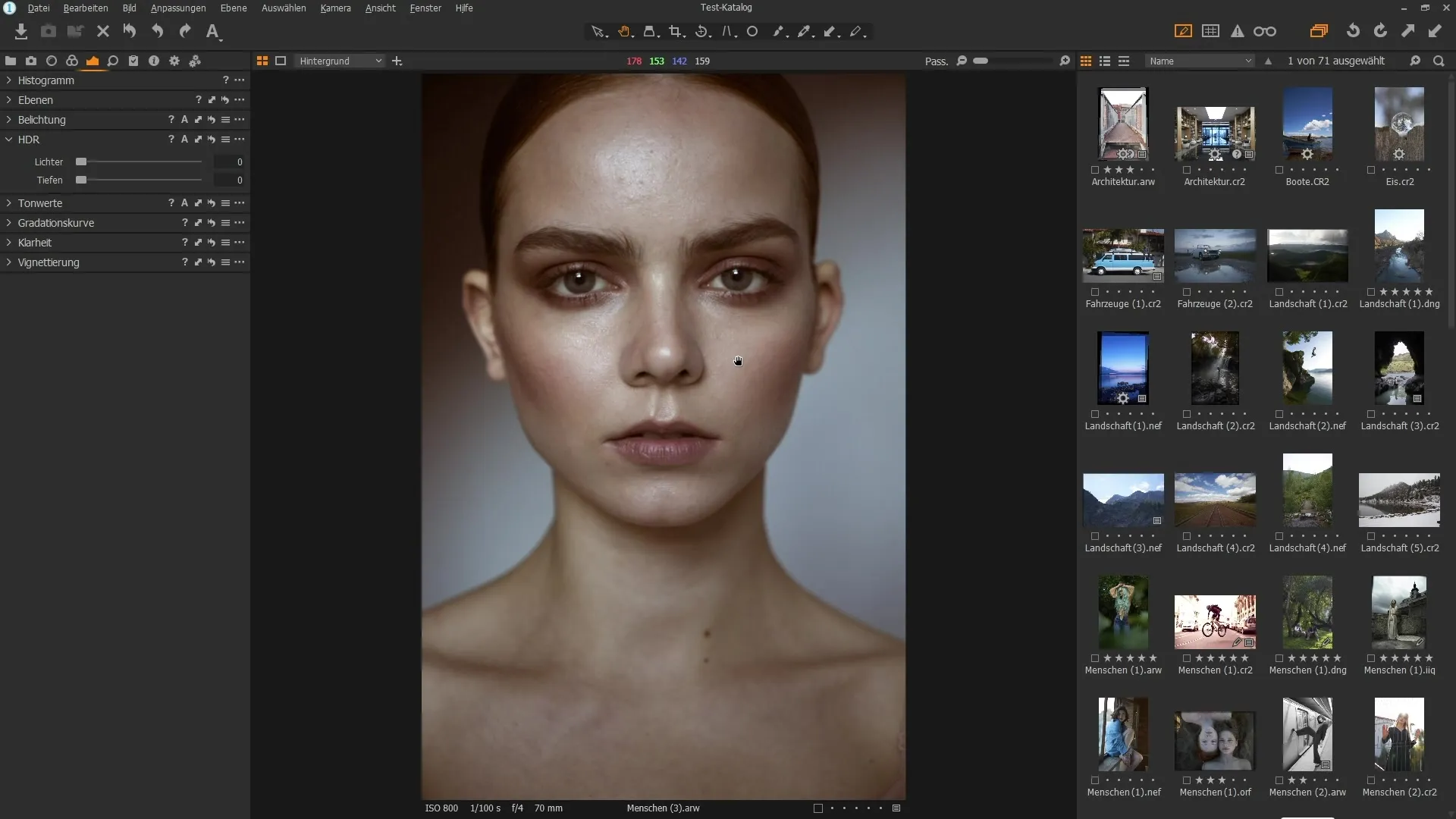Click the camera Capture icon in top toolbar
Viewport: 1456px width, 819px height.
[49, 31]
